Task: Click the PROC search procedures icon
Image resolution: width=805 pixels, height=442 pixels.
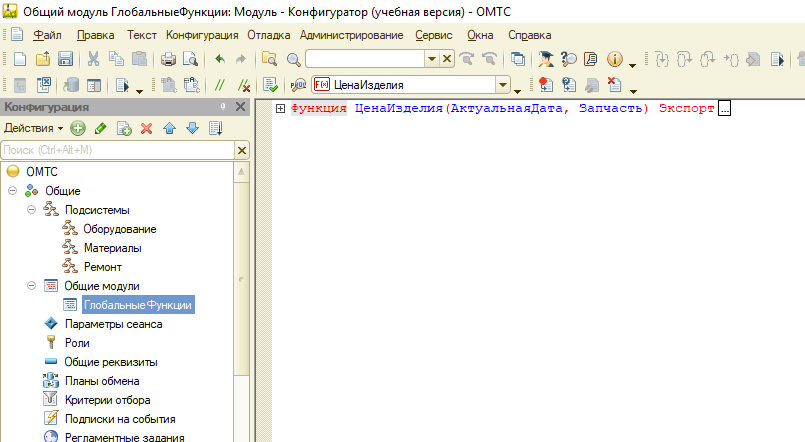Action: [298, 85]
